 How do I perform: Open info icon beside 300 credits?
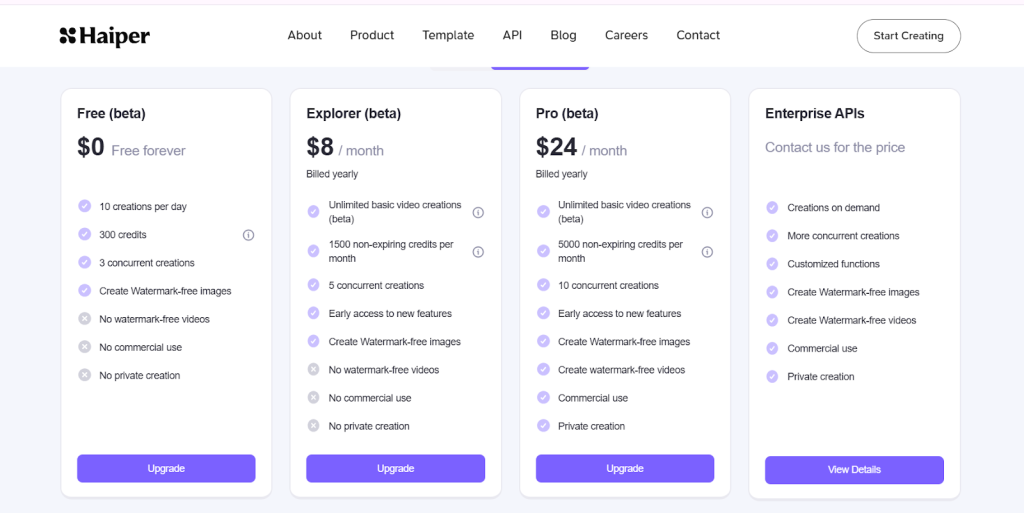[x=248, y=235]
